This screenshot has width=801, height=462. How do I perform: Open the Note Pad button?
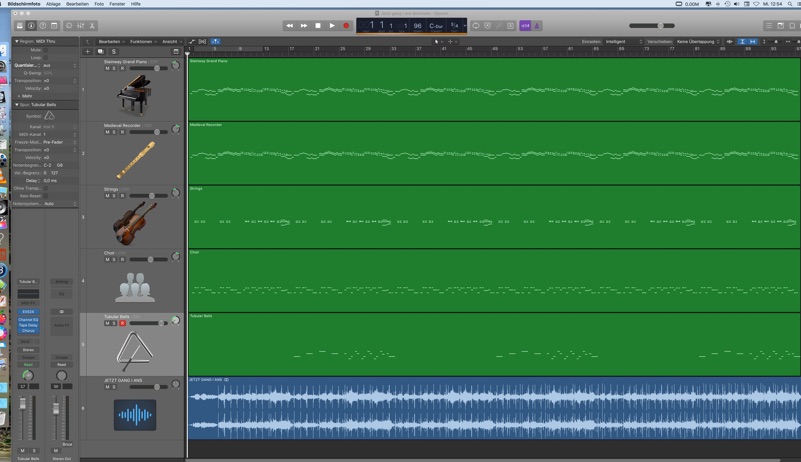click(781, 26)
